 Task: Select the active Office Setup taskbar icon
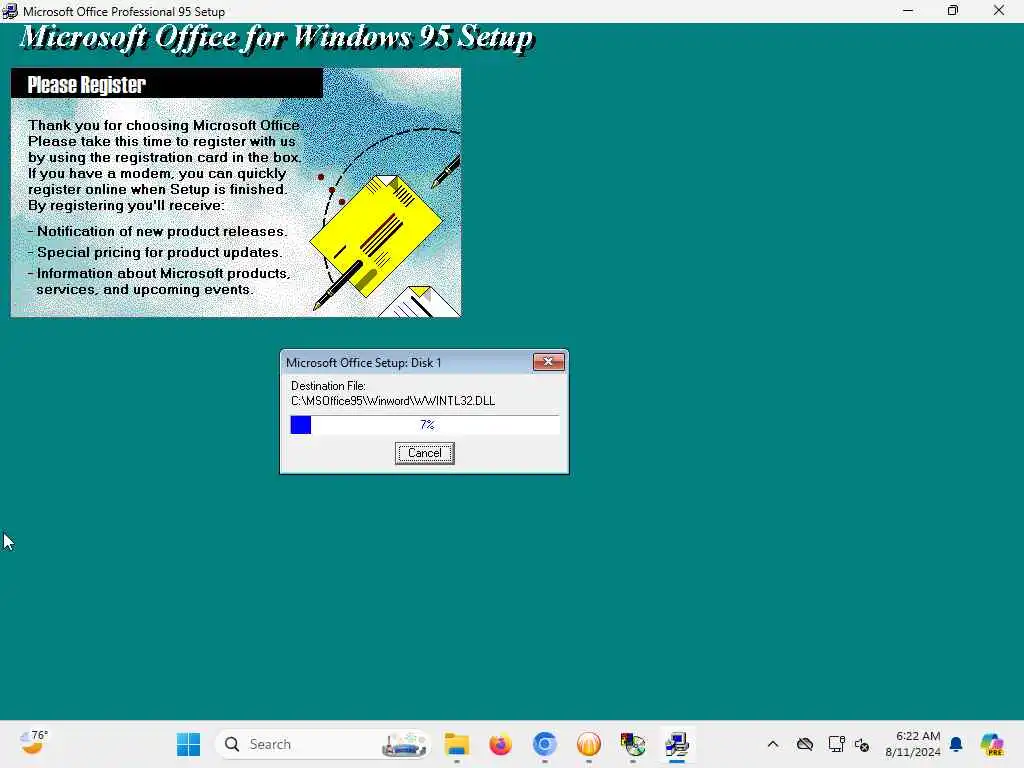tap(677, 744)
